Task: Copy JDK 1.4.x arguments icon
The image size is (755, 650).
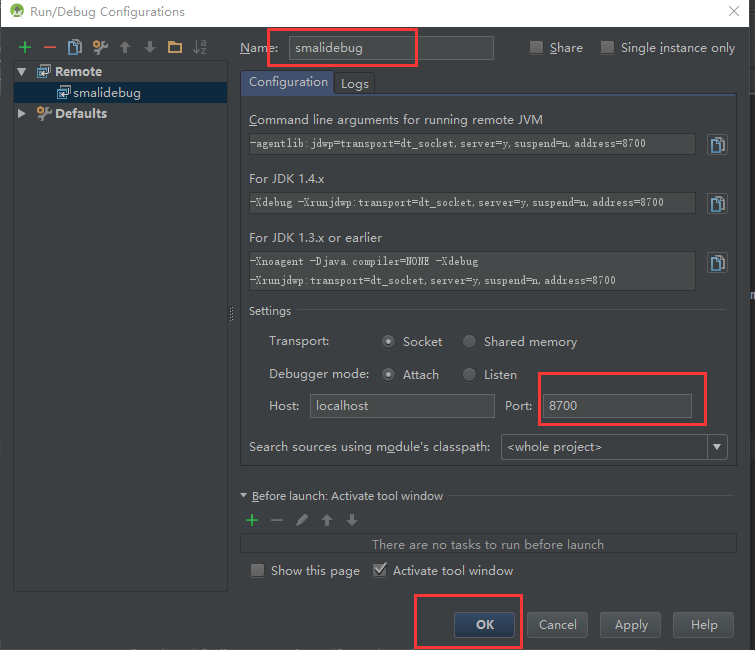Action: point(717,204)
